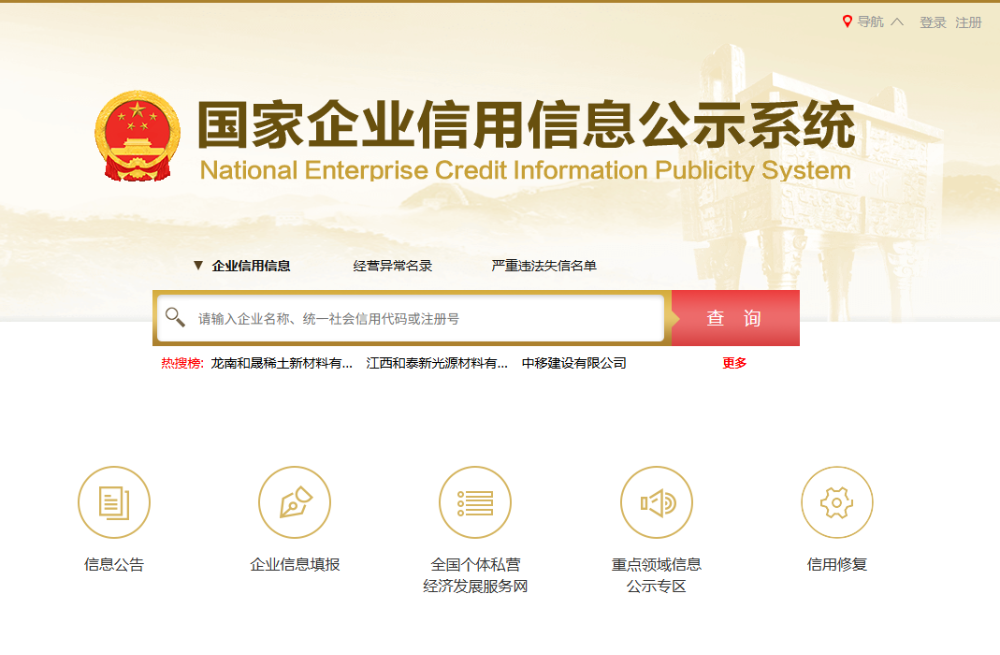This screenshot has width=1000, height=655.
Task: Focus the enterprise name search input field
Action: click(411, 318)
